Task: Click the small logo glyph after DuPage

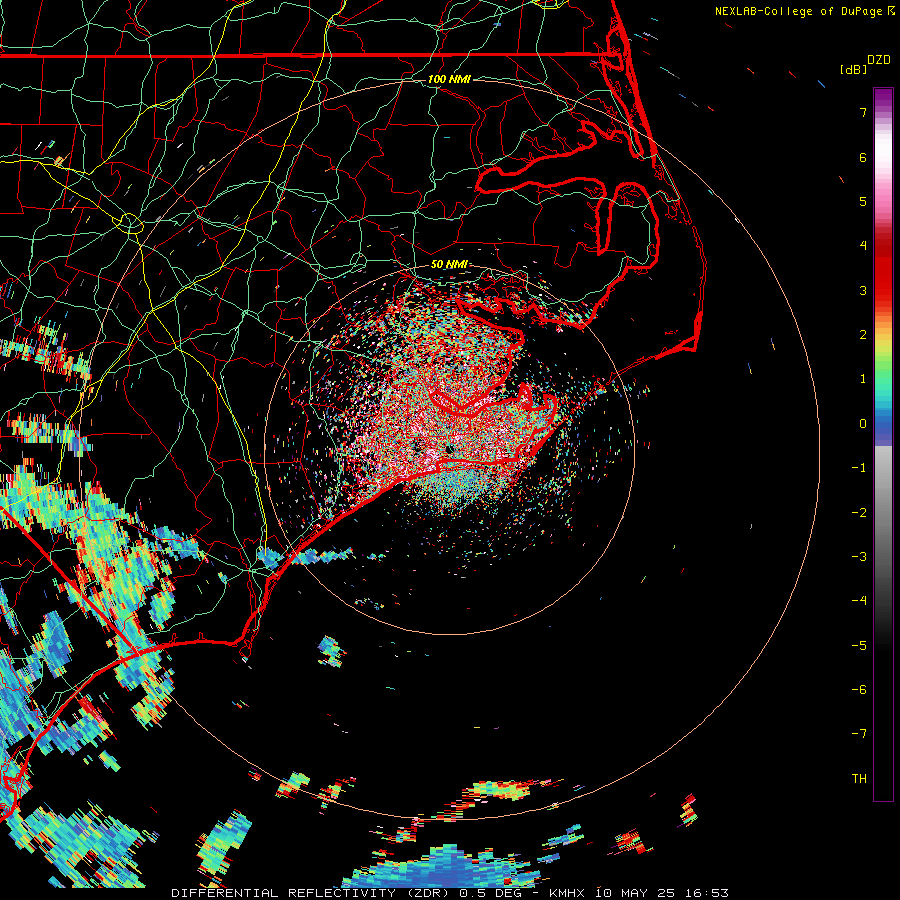Action: tap(891, 11)
